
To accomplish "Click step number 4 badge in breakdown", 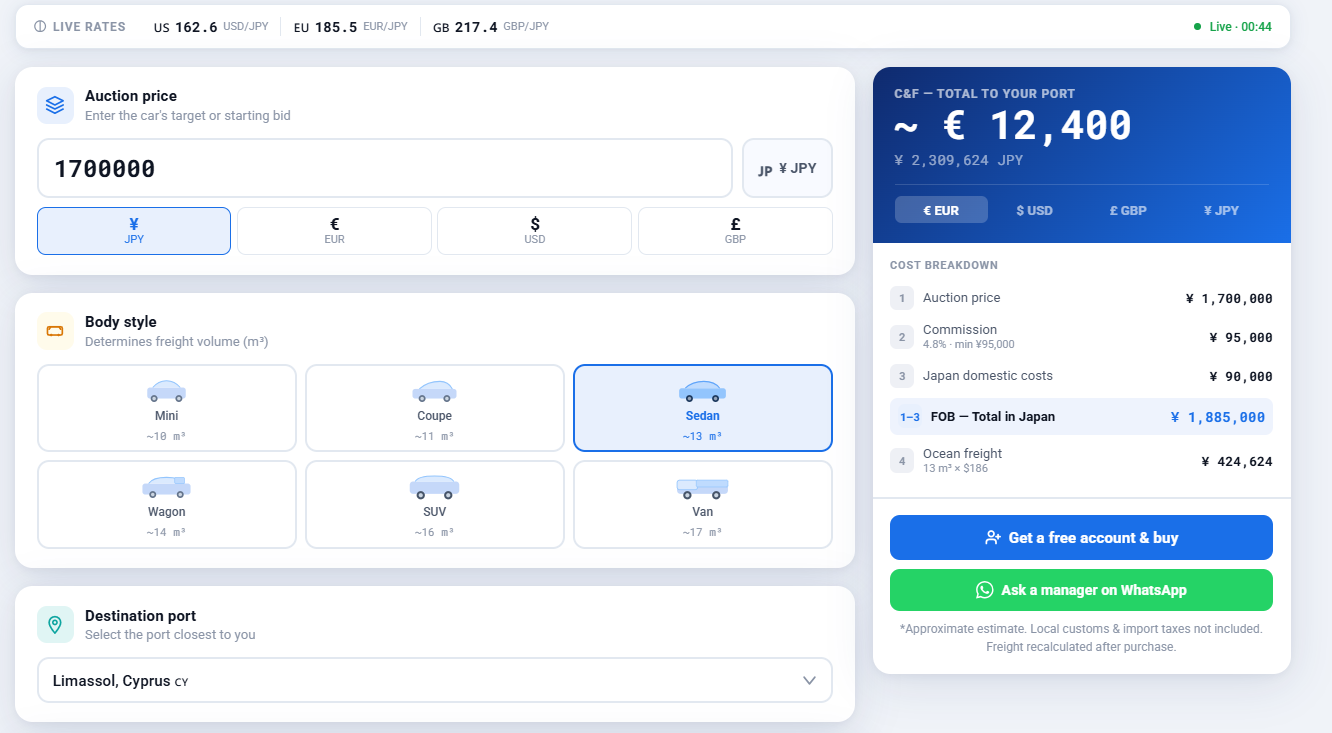I will click(902, 460).
